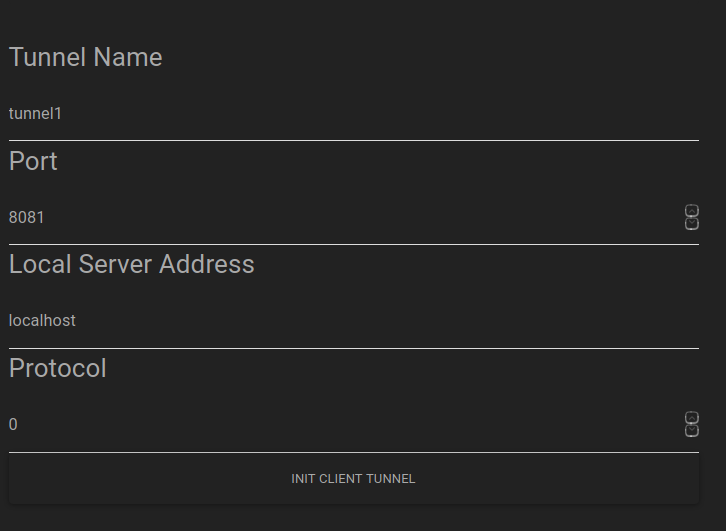Place cursor on the '0' protocol value
Image resolution: width=726 pixels, height=531 pixels.
pyautogui.click(x=13, y=425)
